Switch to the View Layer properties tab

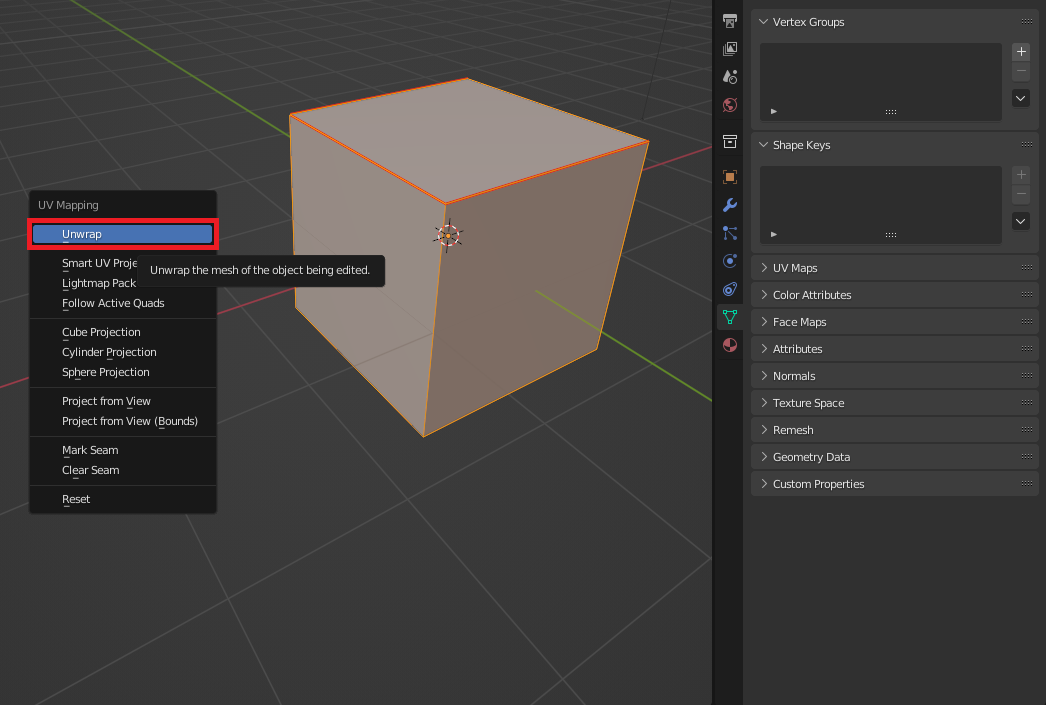click(x=730, y=48)
